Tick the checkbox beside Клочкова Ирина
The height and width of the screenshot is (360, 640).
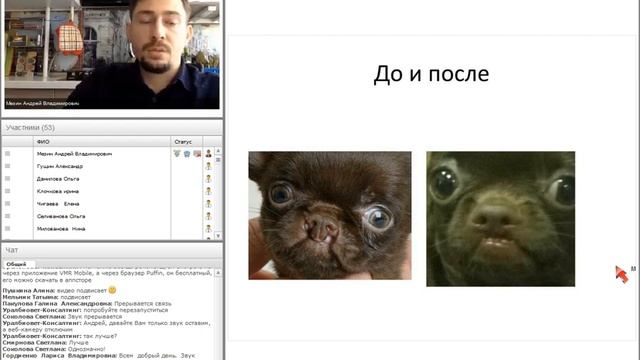coord(7,191)
